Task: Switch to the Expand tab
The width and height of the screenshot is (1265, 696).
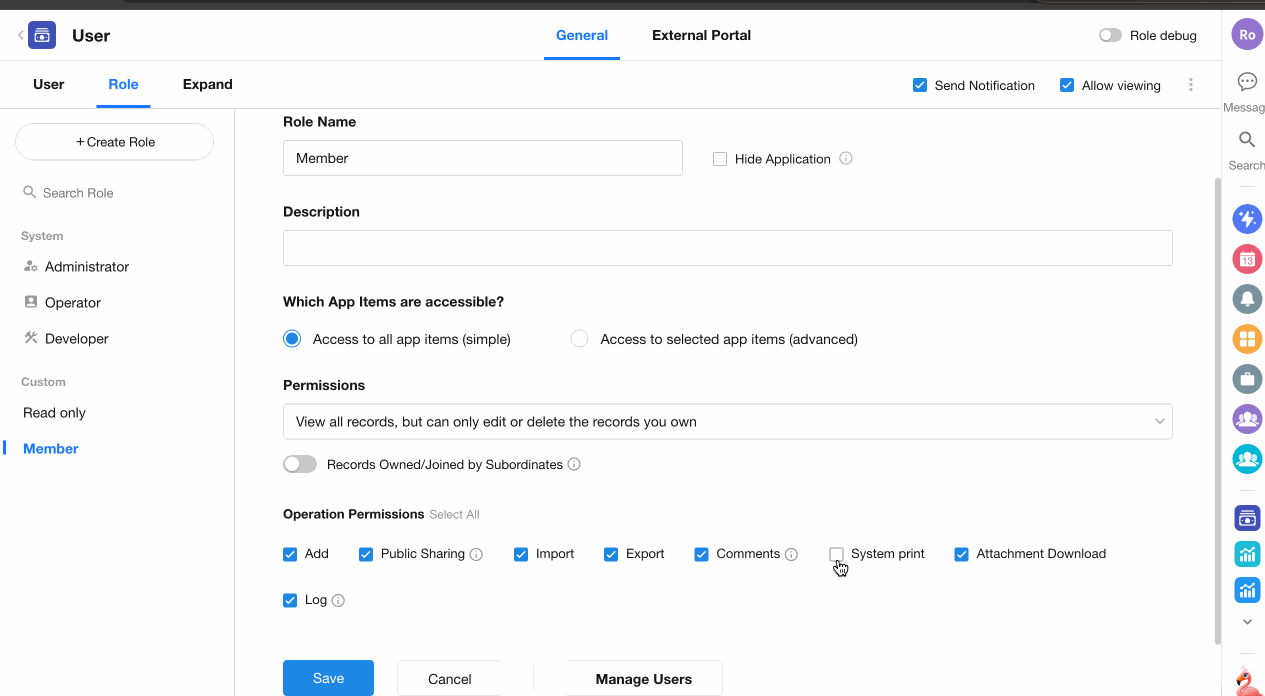Action: (x=207, y=84)
